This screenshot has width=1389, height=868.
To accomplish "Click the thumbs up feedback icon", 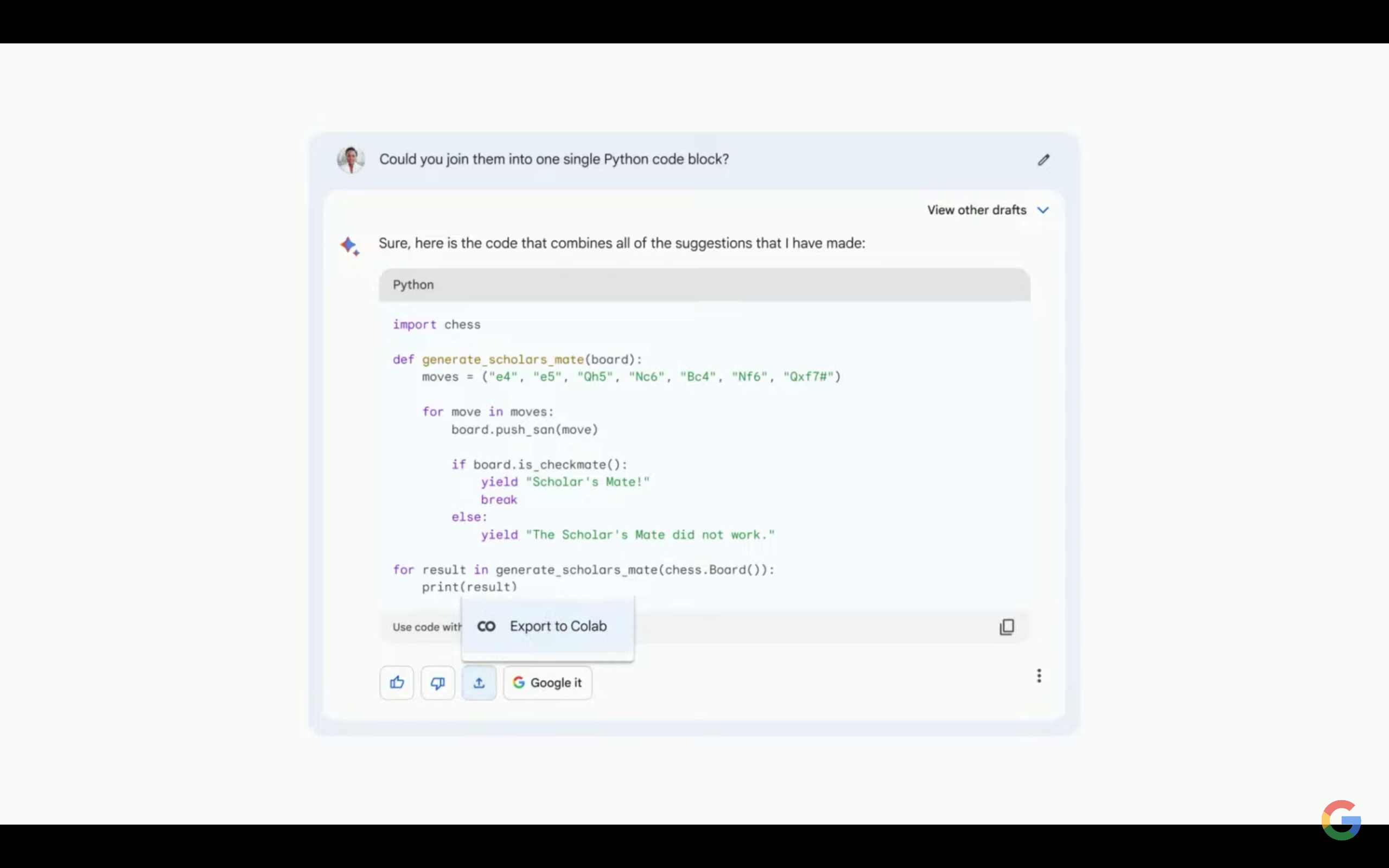I will (x=397, y=682).
